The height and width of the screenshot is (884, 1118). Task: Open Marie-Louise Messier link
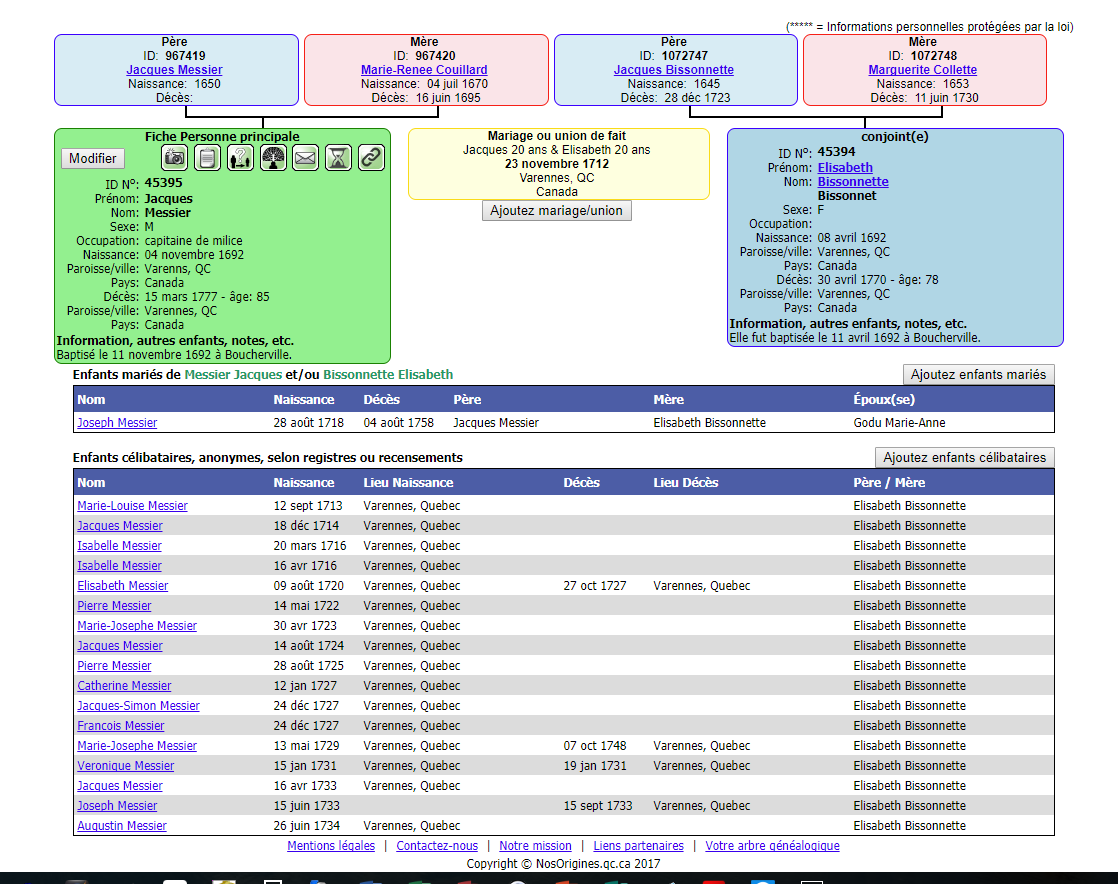point(133,505)
